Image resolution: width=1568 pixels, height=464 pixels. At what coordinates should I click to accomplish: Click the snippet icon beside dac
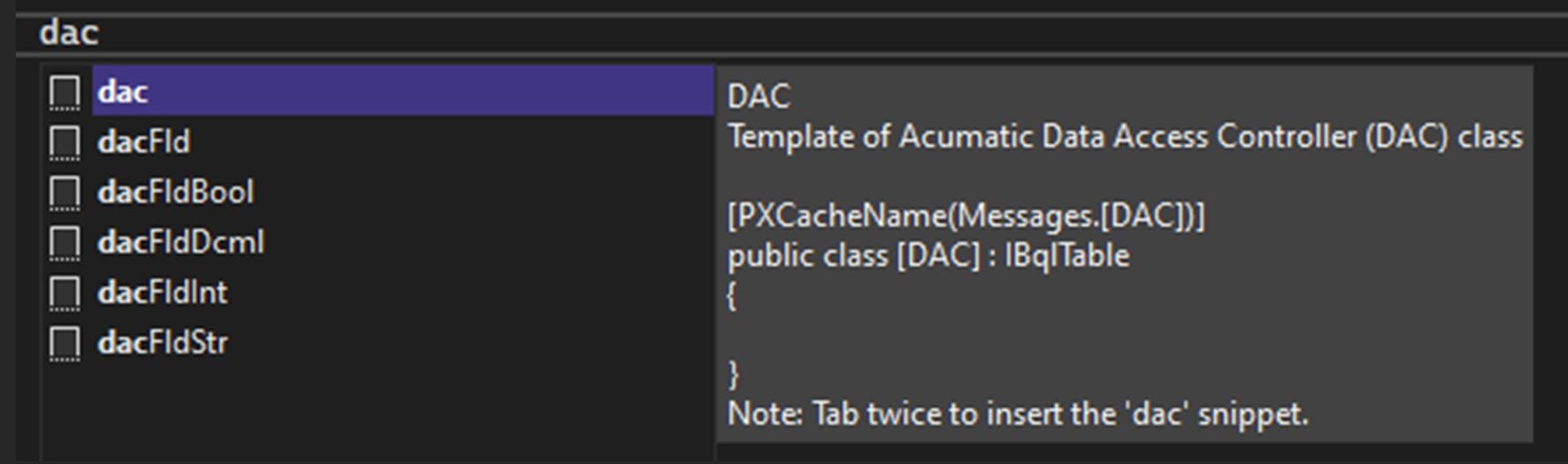tap(64, 92)
